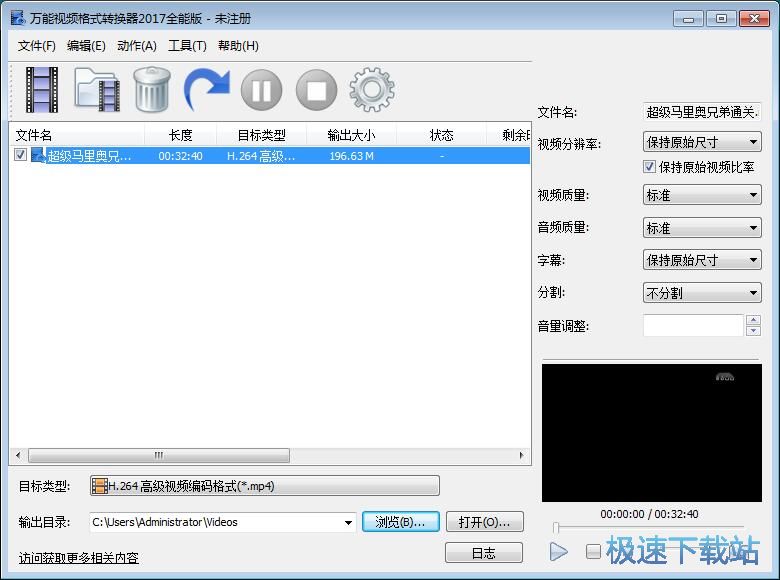Toggle the checkbox beside the play button
This screenshot has height=580, width=780.
click(593, 551)
